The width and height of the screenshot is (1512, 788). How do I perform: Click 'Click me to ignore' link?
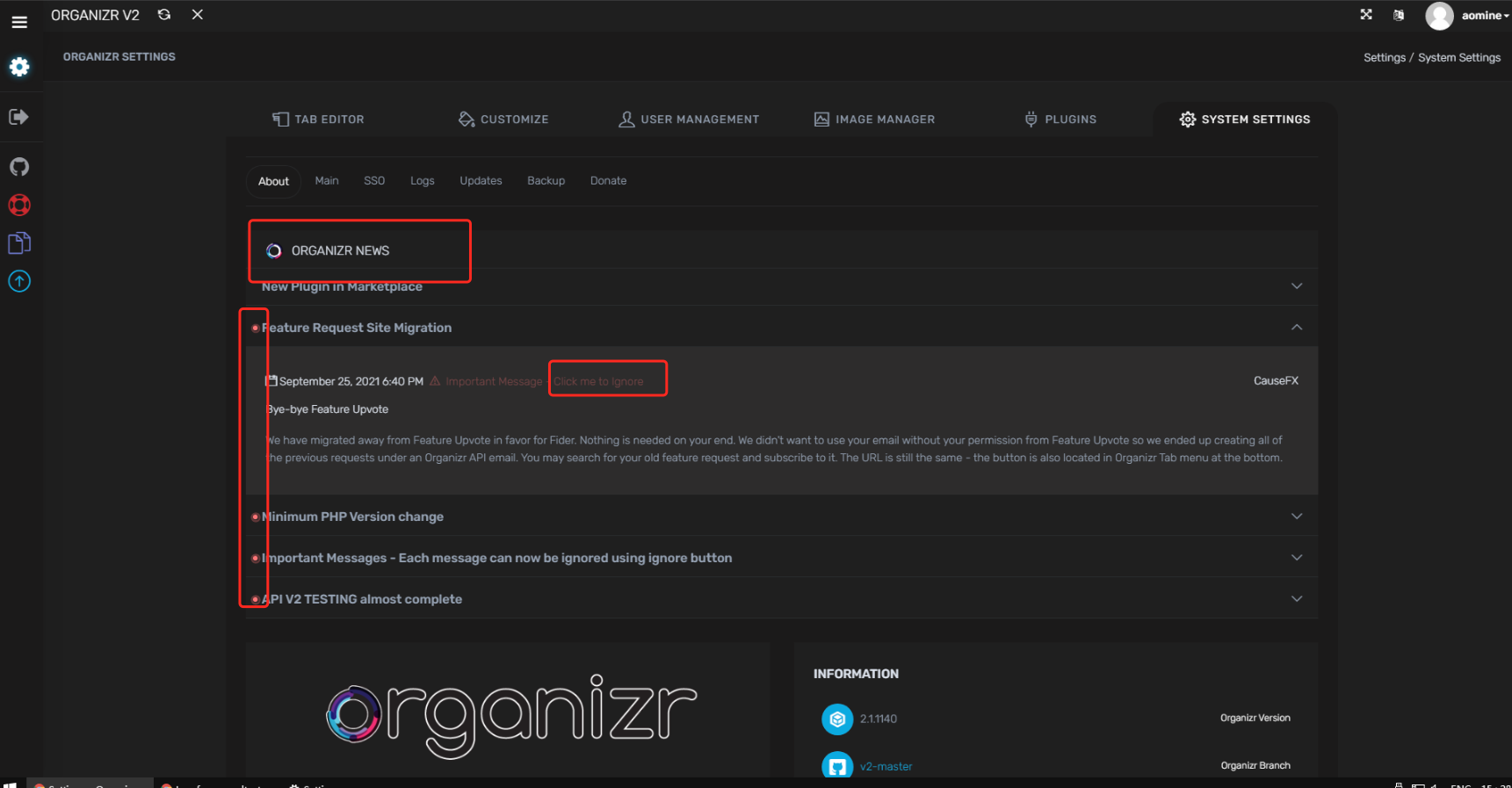click(x=598, y=381)
